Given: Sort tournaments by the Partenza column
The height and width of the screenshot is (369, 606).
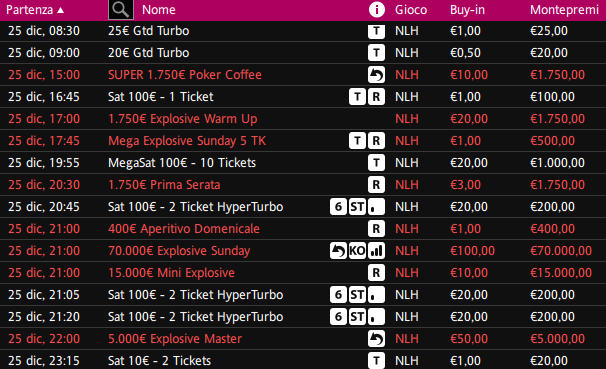Looking at the screenshot, I should tap(35, 10).
